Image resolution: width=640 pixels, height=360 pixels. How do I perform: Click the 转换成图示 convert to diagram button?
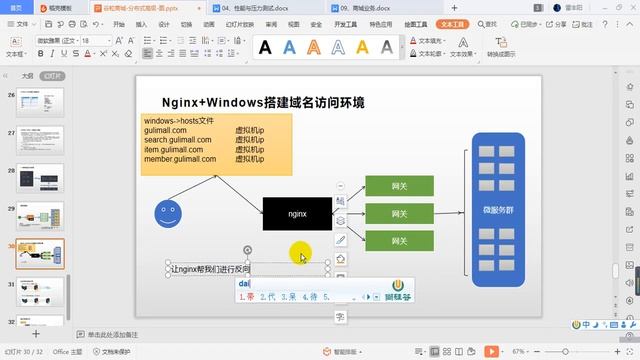pyautogui.click(x=501, y=47)
